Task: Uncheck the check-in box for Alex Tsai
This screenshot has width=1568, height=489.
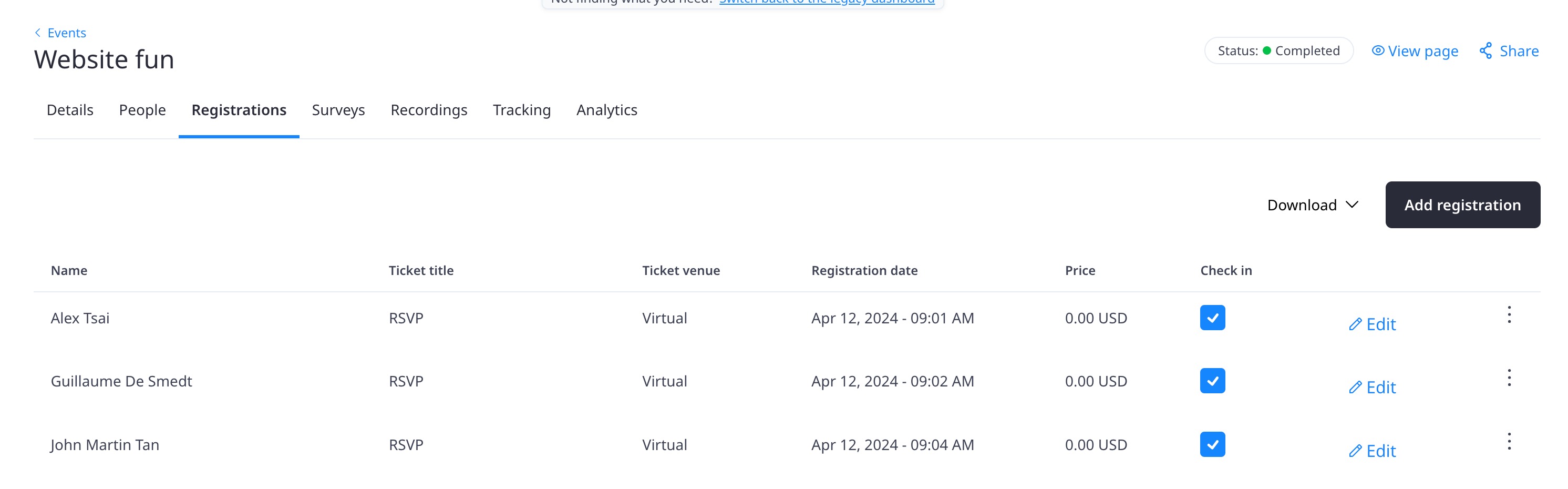Action: [x=1212, y=318]
